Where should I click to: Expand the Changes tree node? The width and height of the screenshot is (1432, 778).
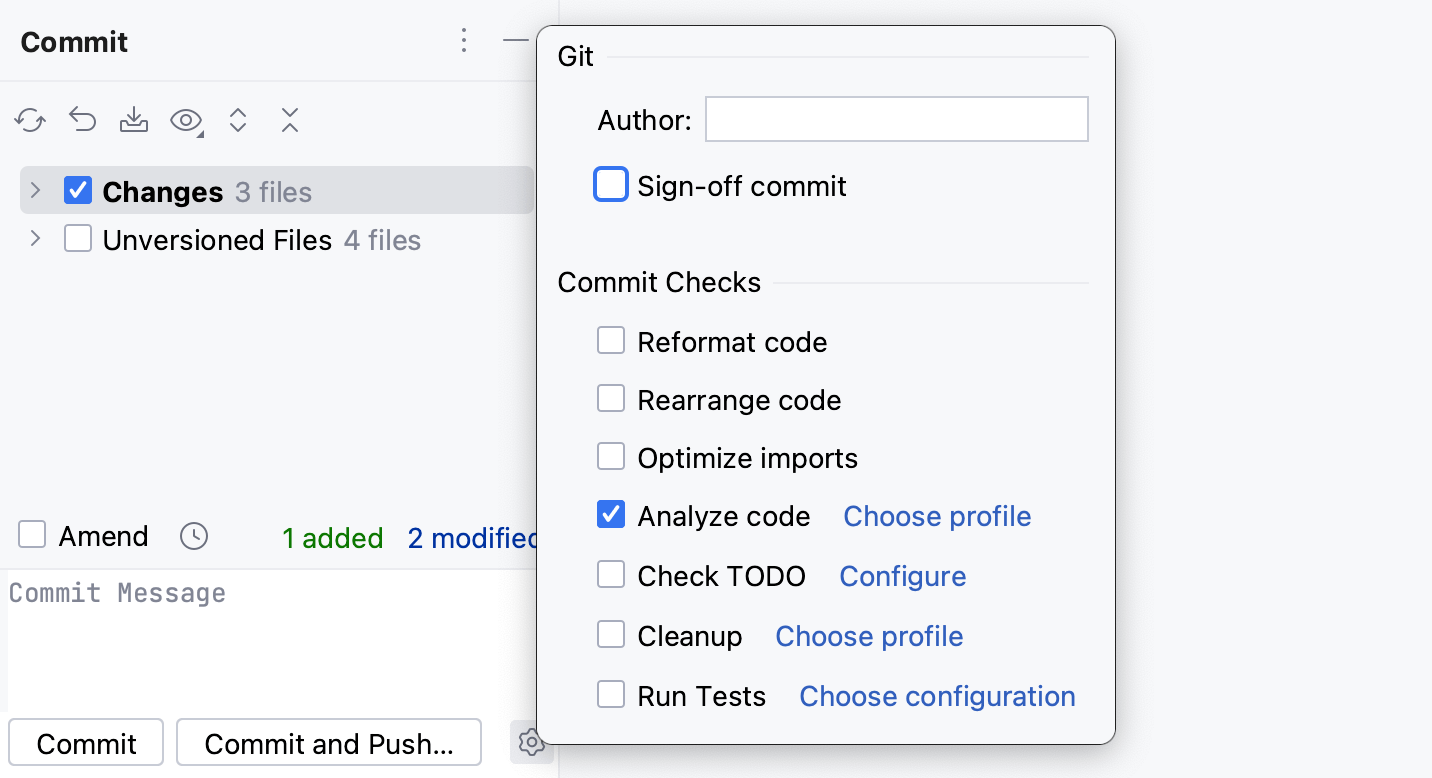click(x=35, y=190)
